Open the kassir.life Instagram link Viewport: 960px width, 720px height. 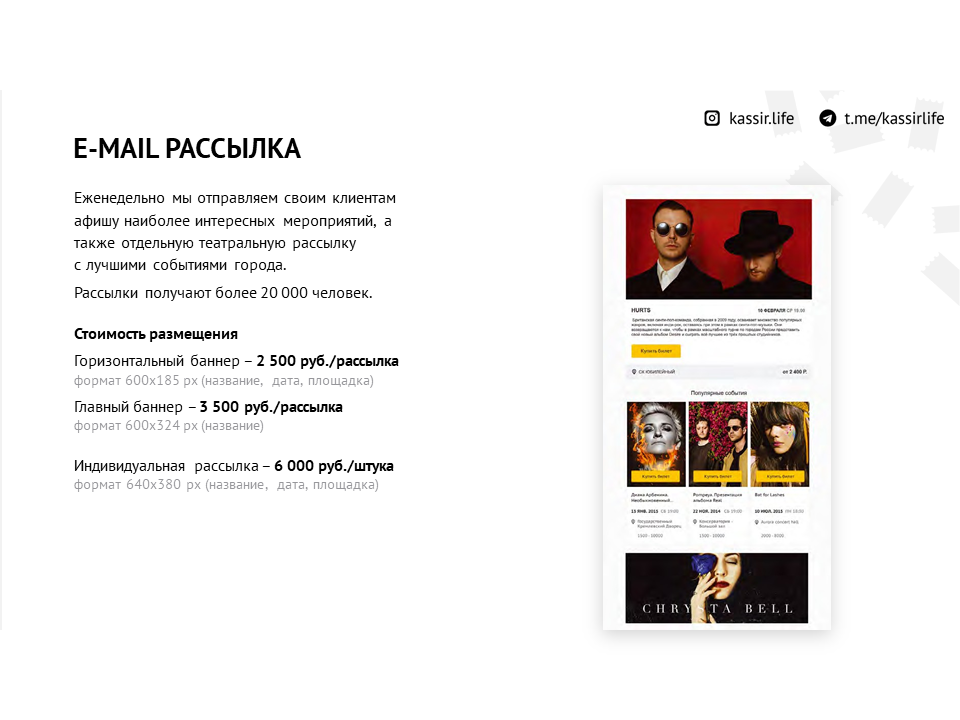click(x=761, y=118)
